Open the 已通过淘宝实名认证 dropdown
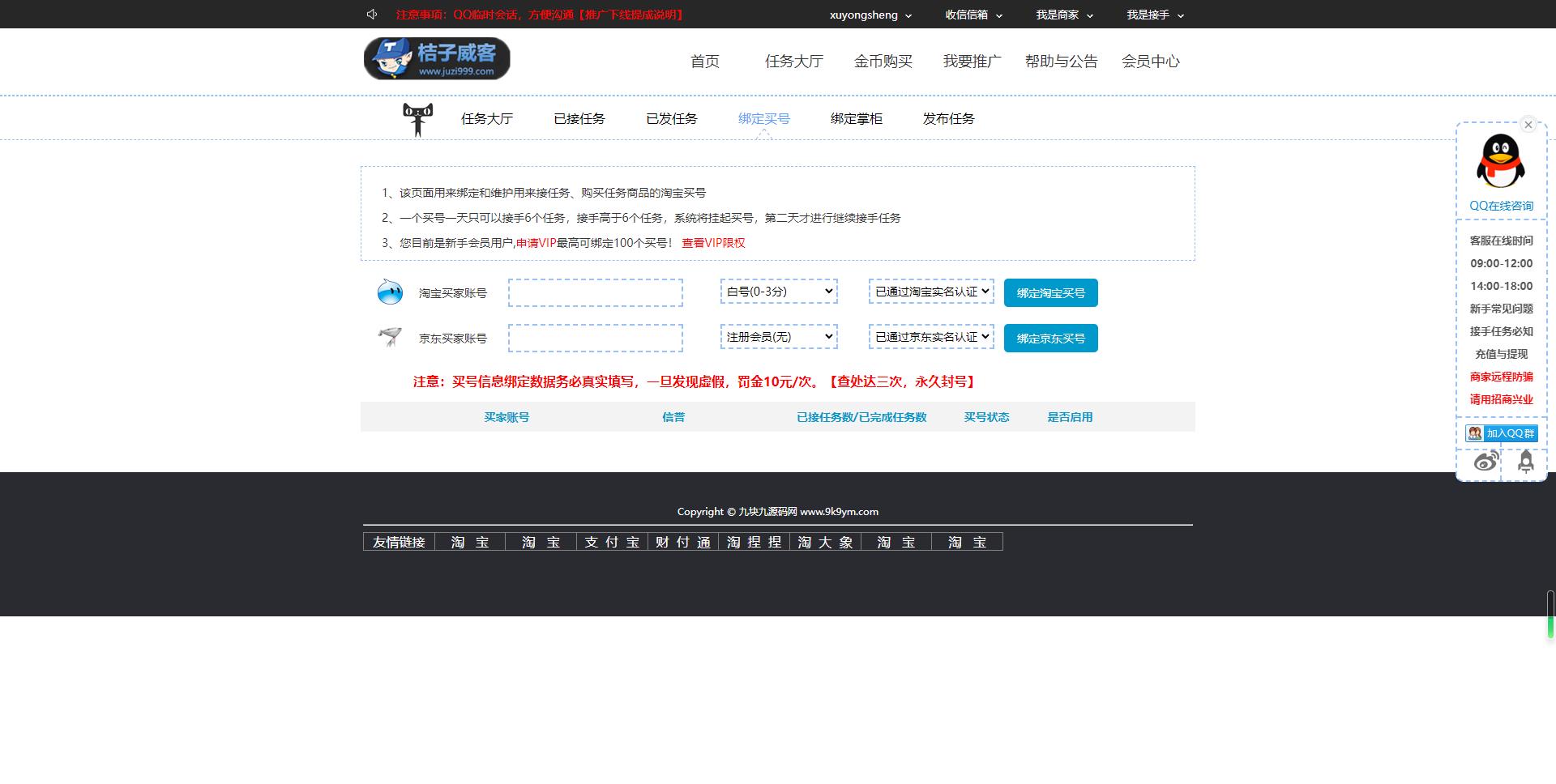Image resolution: width=1556 pixels, height=784 pixels. [x=930, y=291]
